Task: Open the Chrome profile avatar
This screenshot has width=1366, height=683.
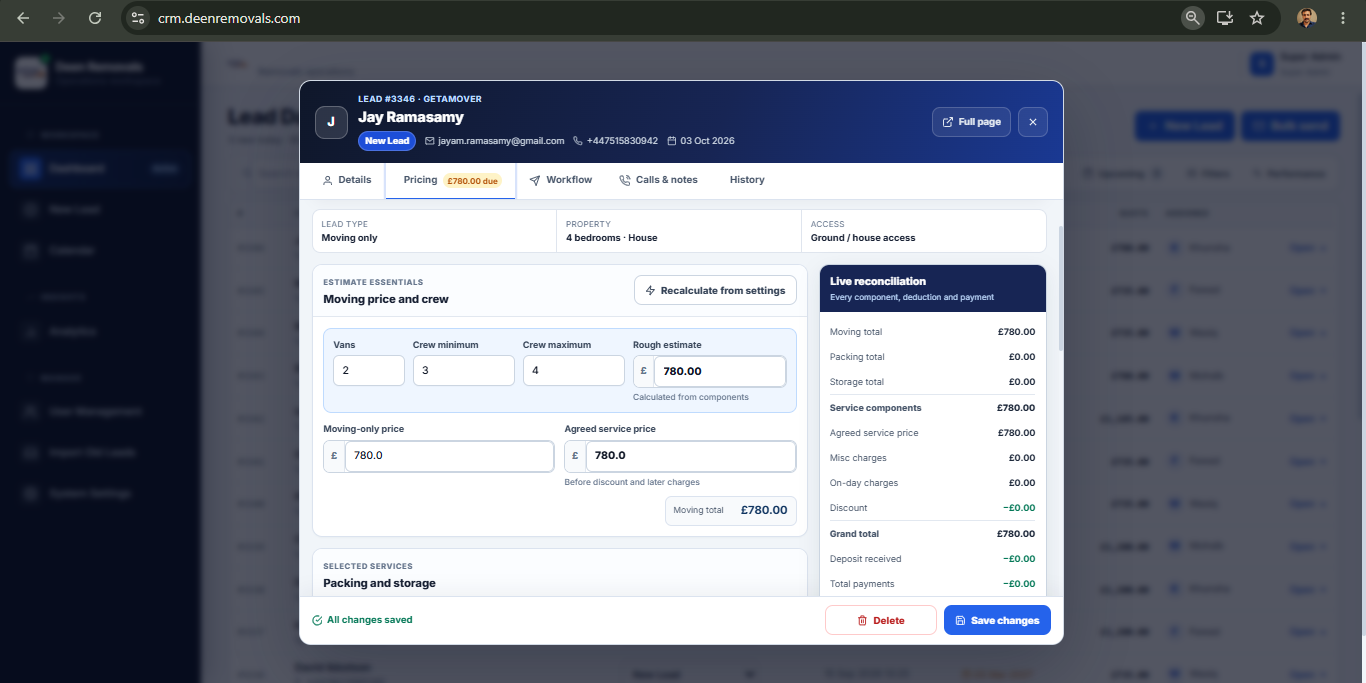Action: [x=1307, y=17]
